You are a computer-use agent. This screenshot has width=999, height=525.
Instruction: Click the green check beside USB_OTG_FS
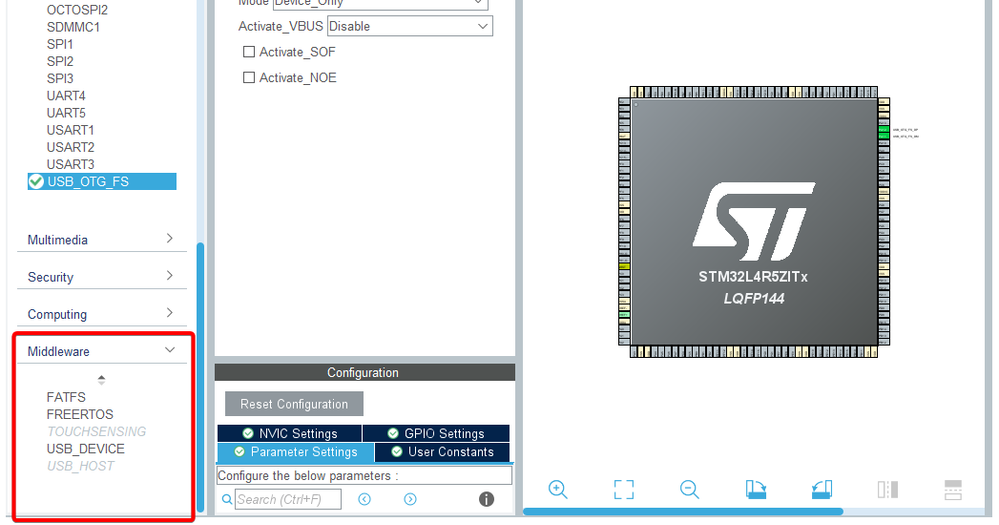(x=36, y=182)
